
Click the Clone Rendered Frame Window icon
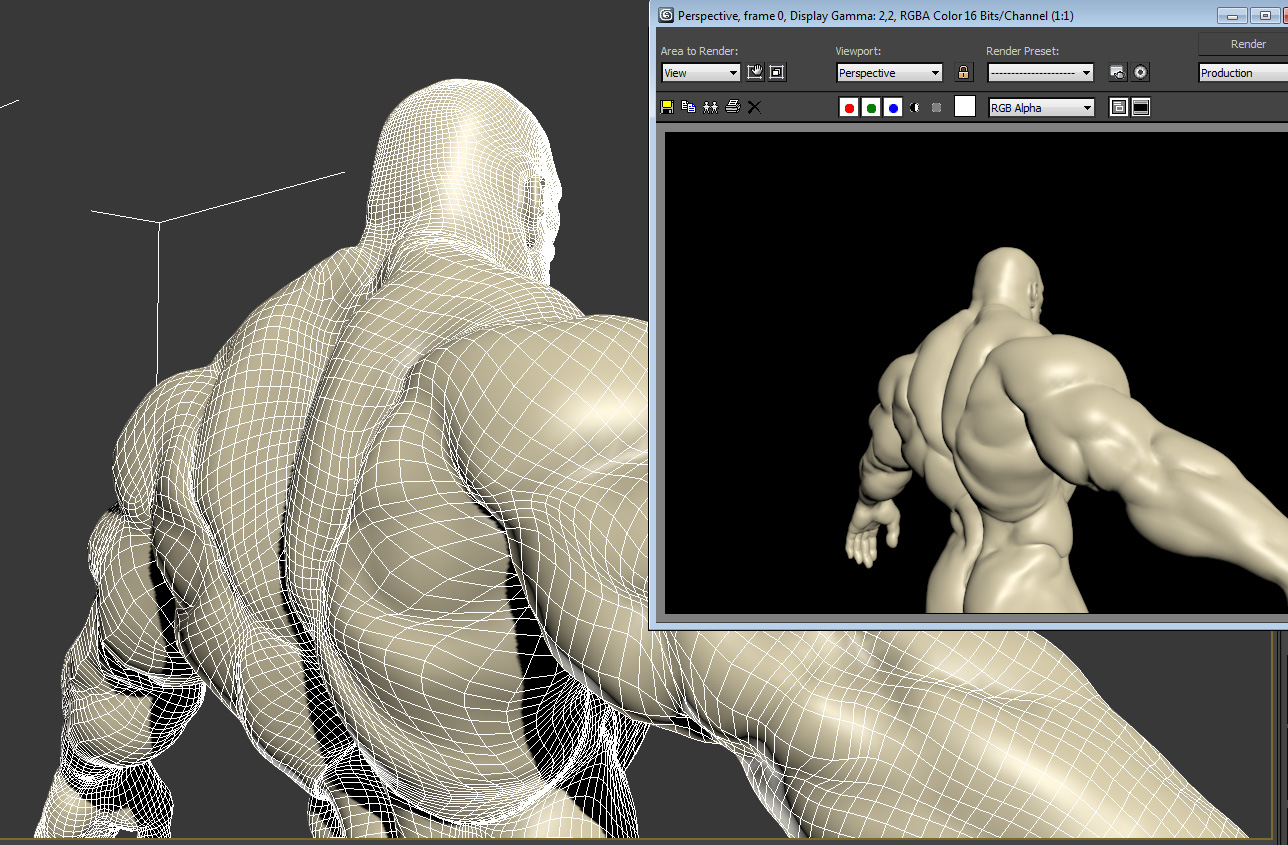pyautogui.click(x=710, y=107)
